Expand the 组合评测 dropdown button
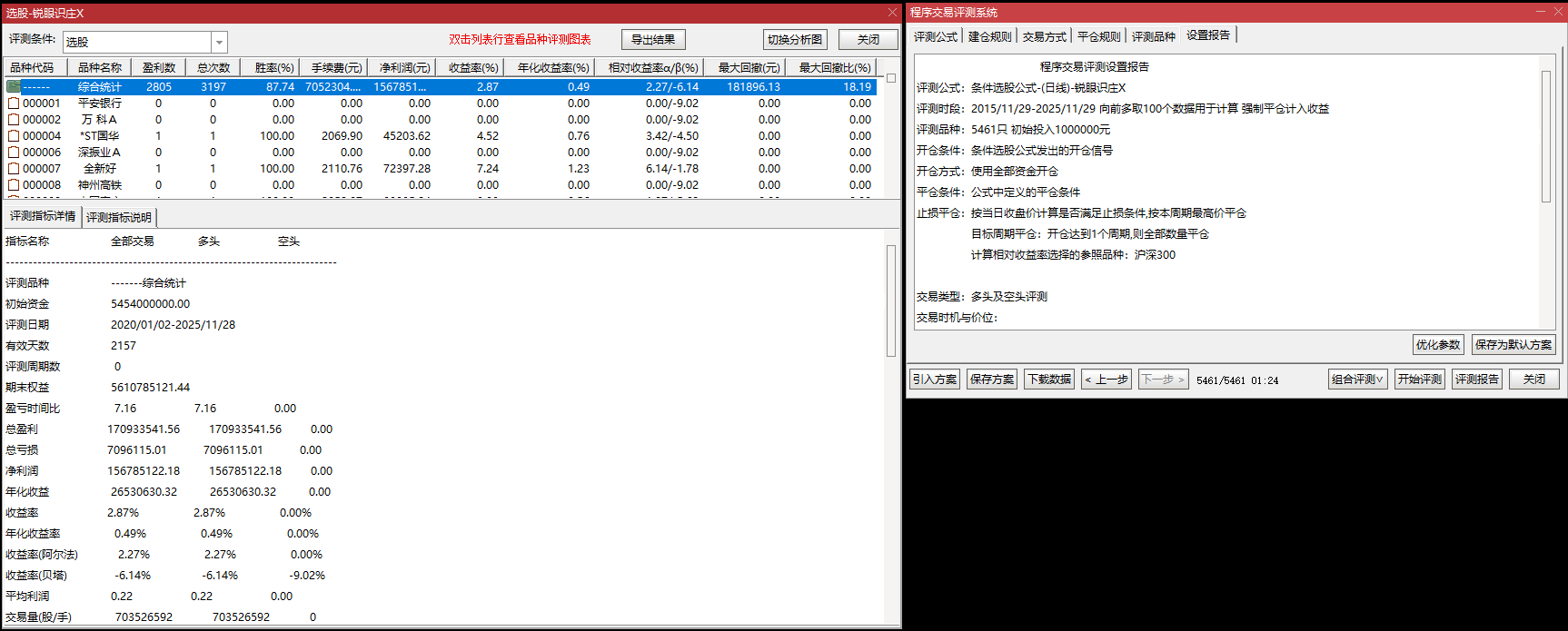The image size is (1568, 631). click(1357, 380)
